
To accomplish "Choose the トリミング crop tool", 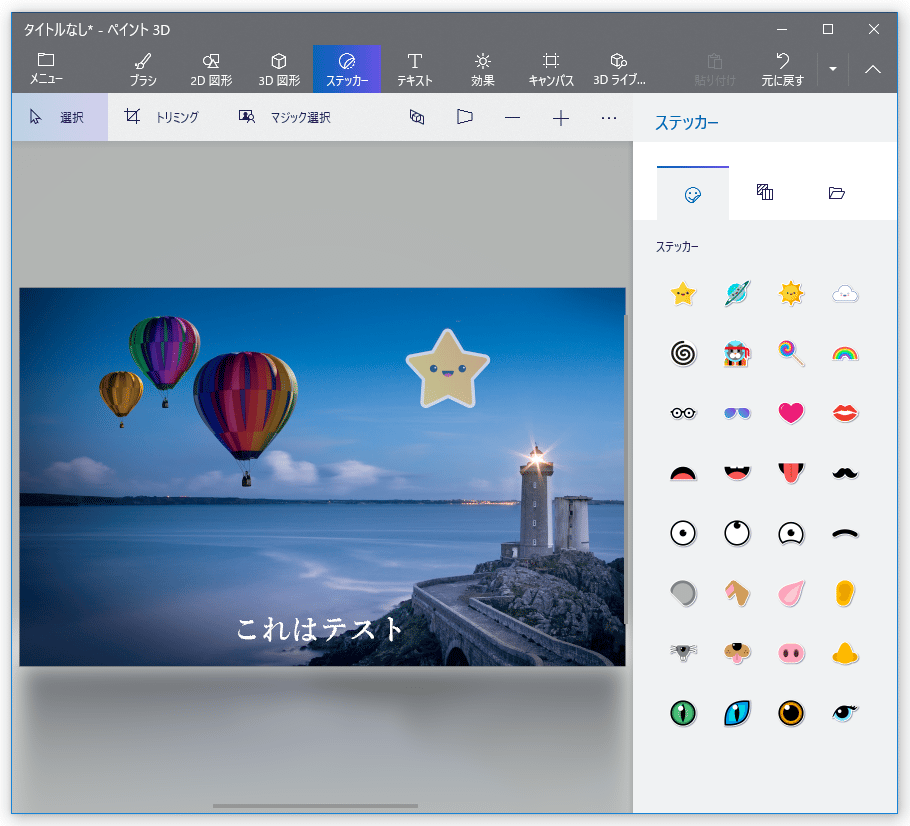I will pyautogui.click(x=162, y=117).
